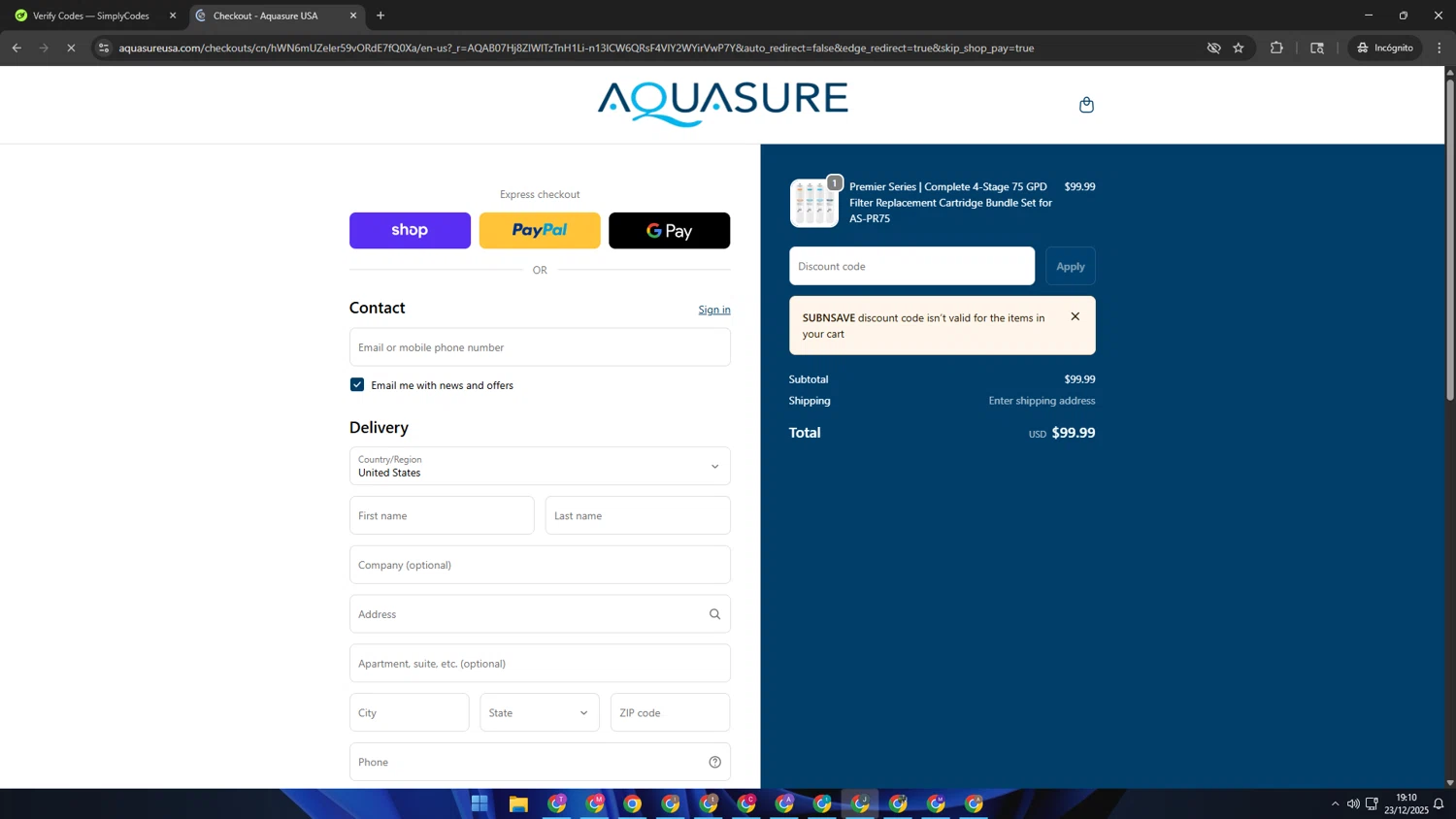Open network display icon in system tray
Screen dimensions: 1456x819
pos(1372,803)
